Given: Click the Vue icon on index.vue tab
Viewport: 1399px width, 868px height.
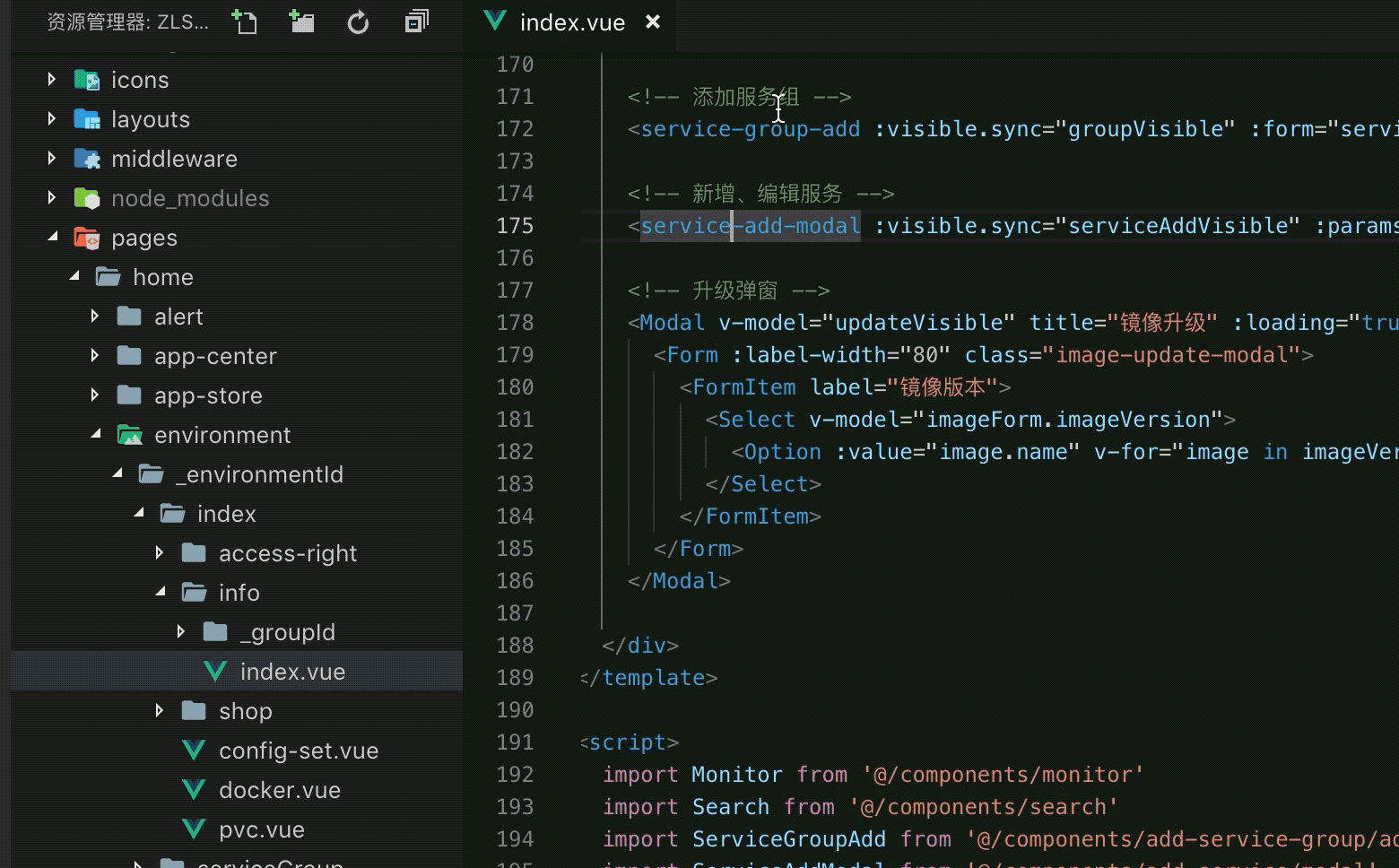Looking at the screenshot, I should tap(494, 22).
